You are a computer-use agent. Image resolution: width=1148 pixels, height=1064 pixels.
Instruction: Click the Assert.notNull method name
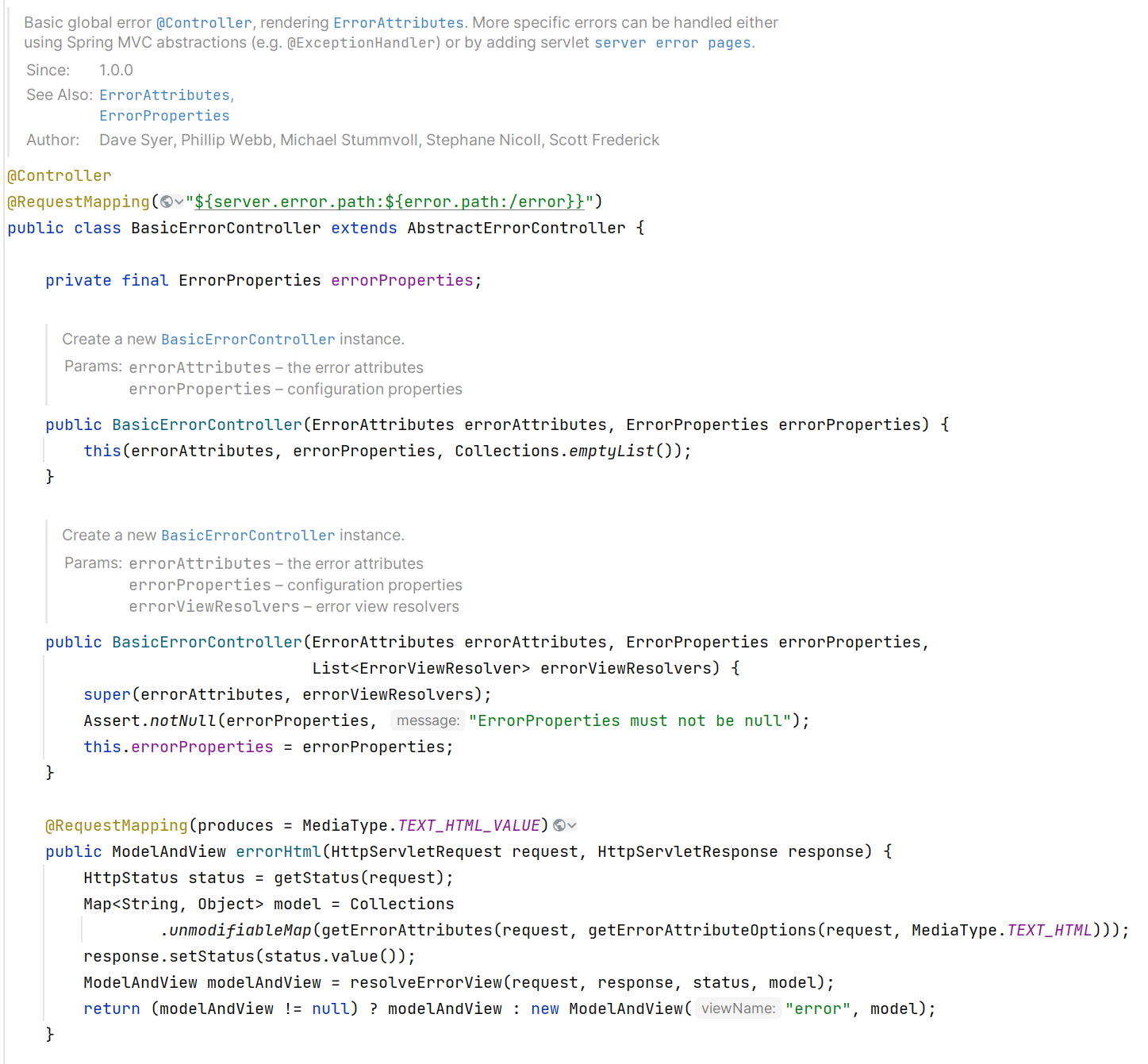pos(183,720)
